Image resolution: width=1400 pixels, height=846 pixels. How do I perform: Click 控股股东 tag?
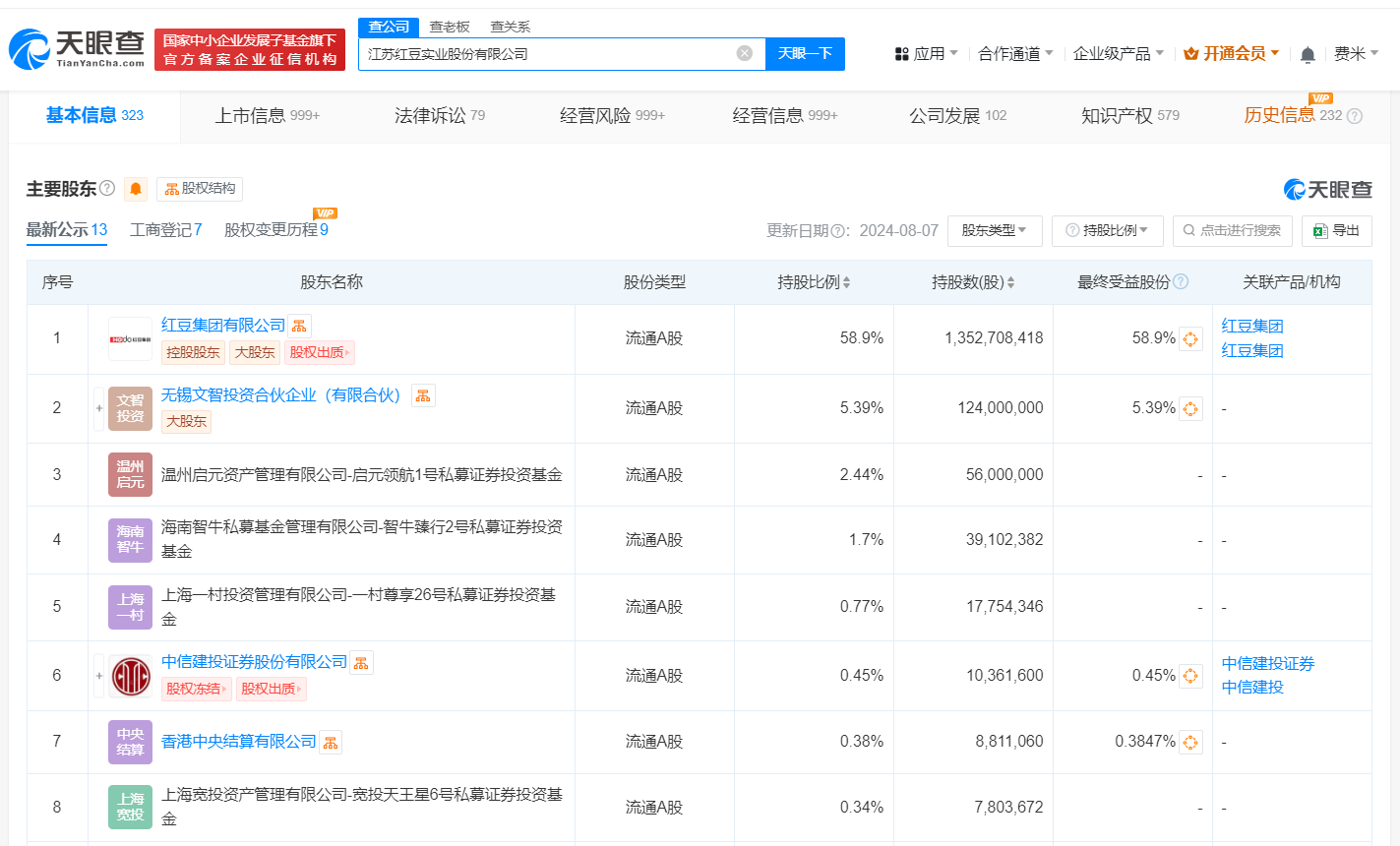click(193, 352)
